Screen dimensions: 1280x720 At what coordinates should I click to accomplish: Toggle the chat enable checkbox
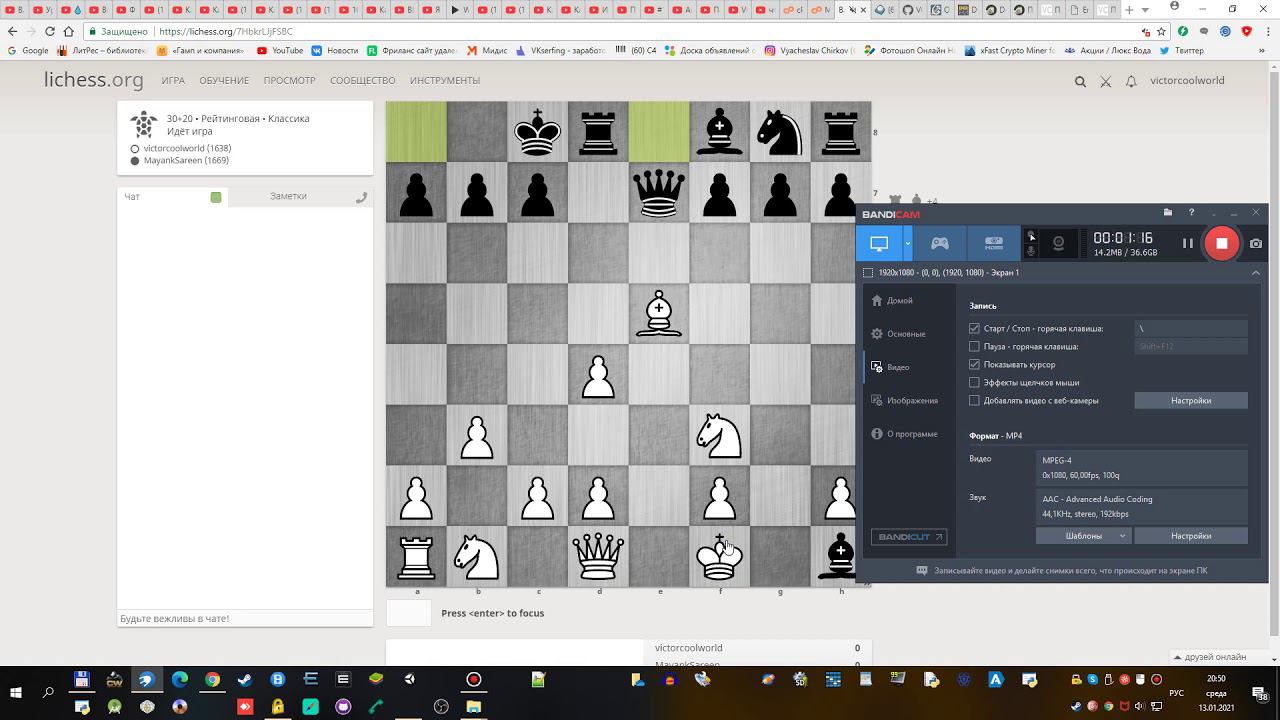point(216,197)
